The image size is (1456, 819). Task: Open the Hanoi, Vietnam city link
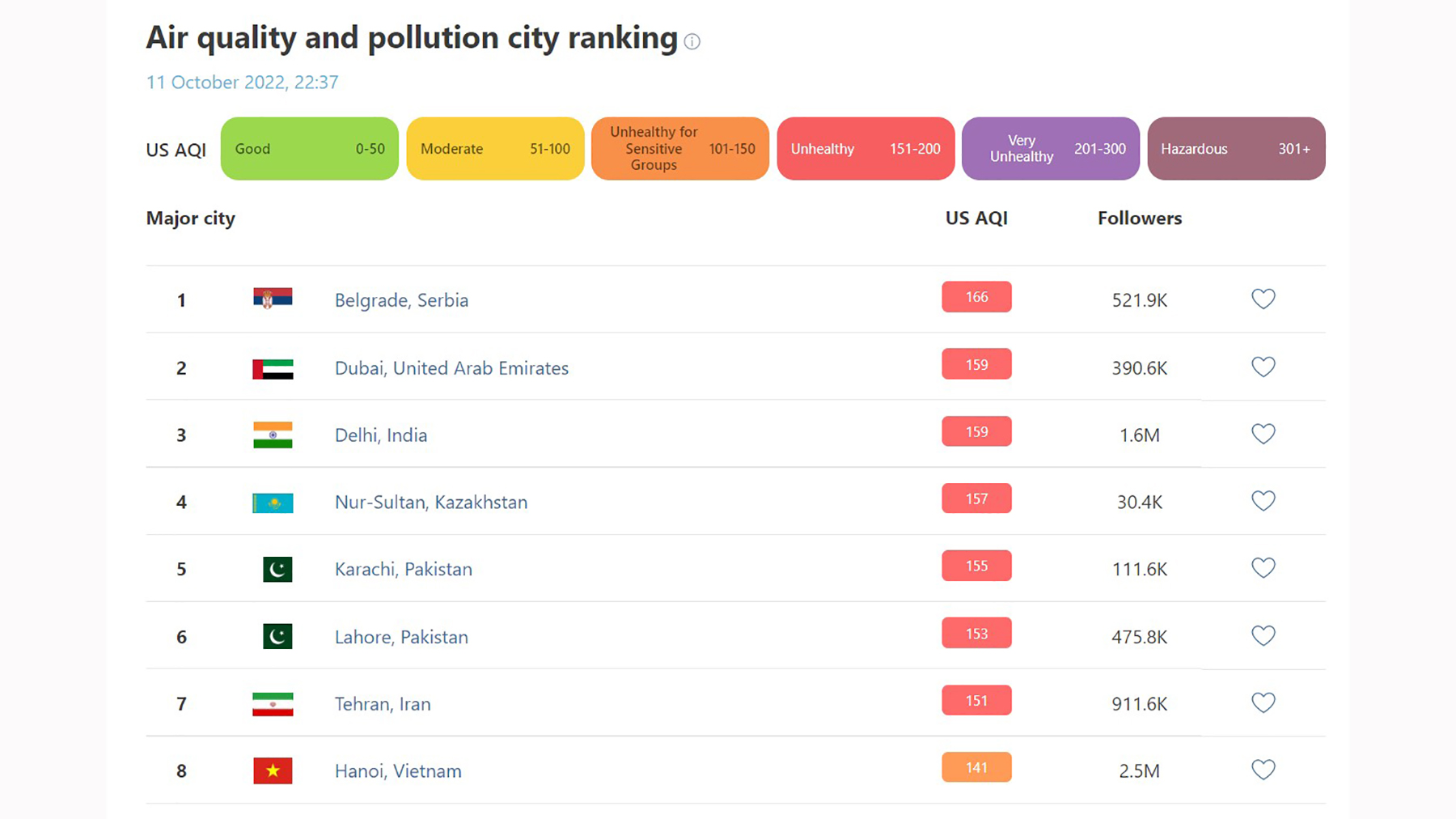[x=398, y=771]
